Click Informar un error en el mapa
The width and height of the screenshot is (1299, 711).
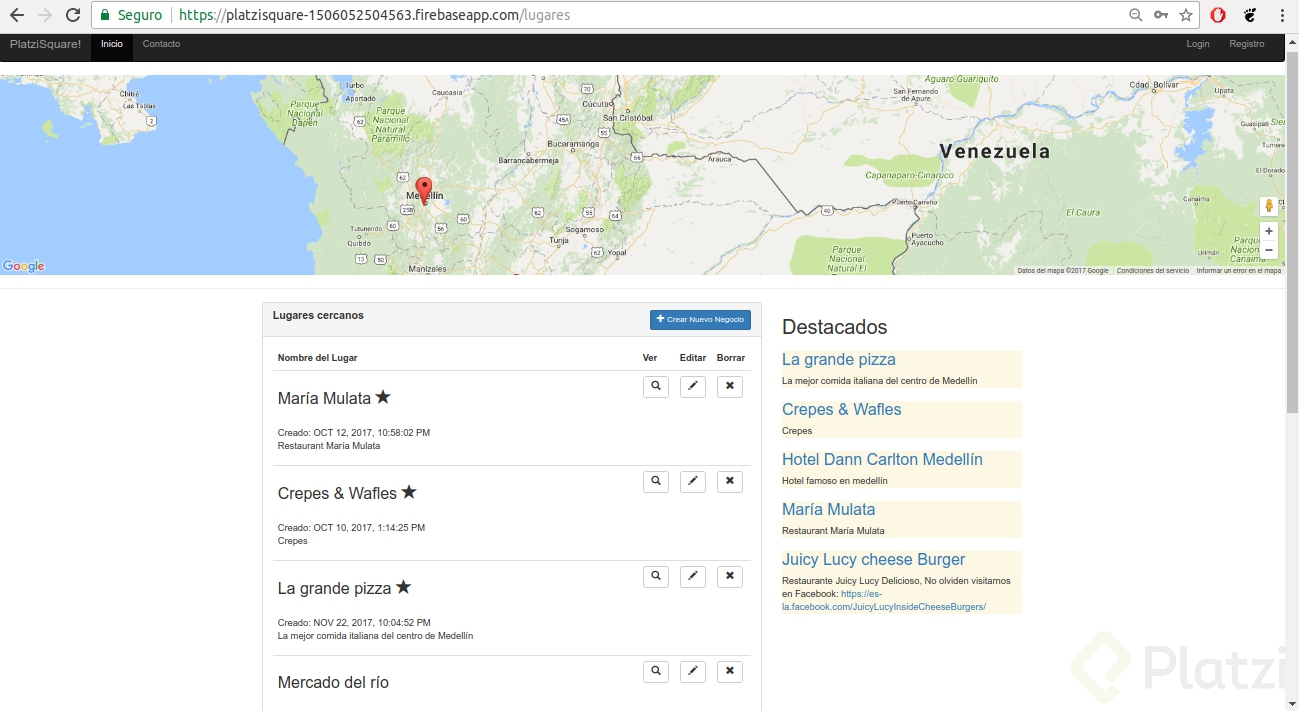1238,271
